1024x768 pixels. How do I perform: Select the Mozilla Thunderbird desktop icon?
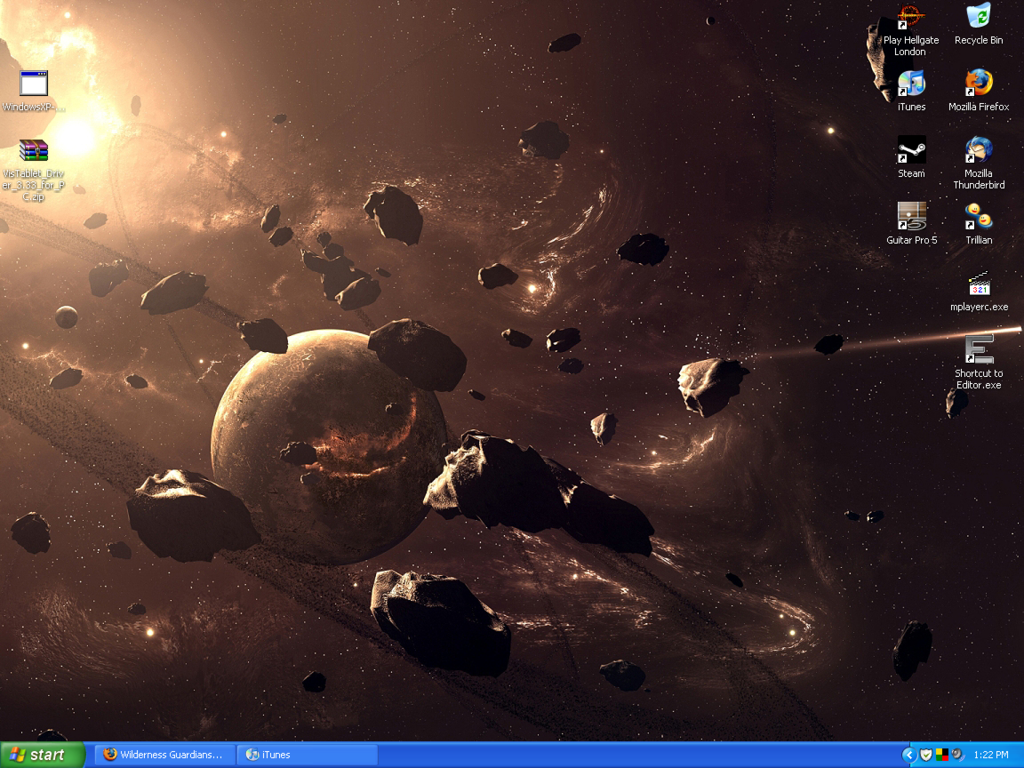tap(978, 163)
